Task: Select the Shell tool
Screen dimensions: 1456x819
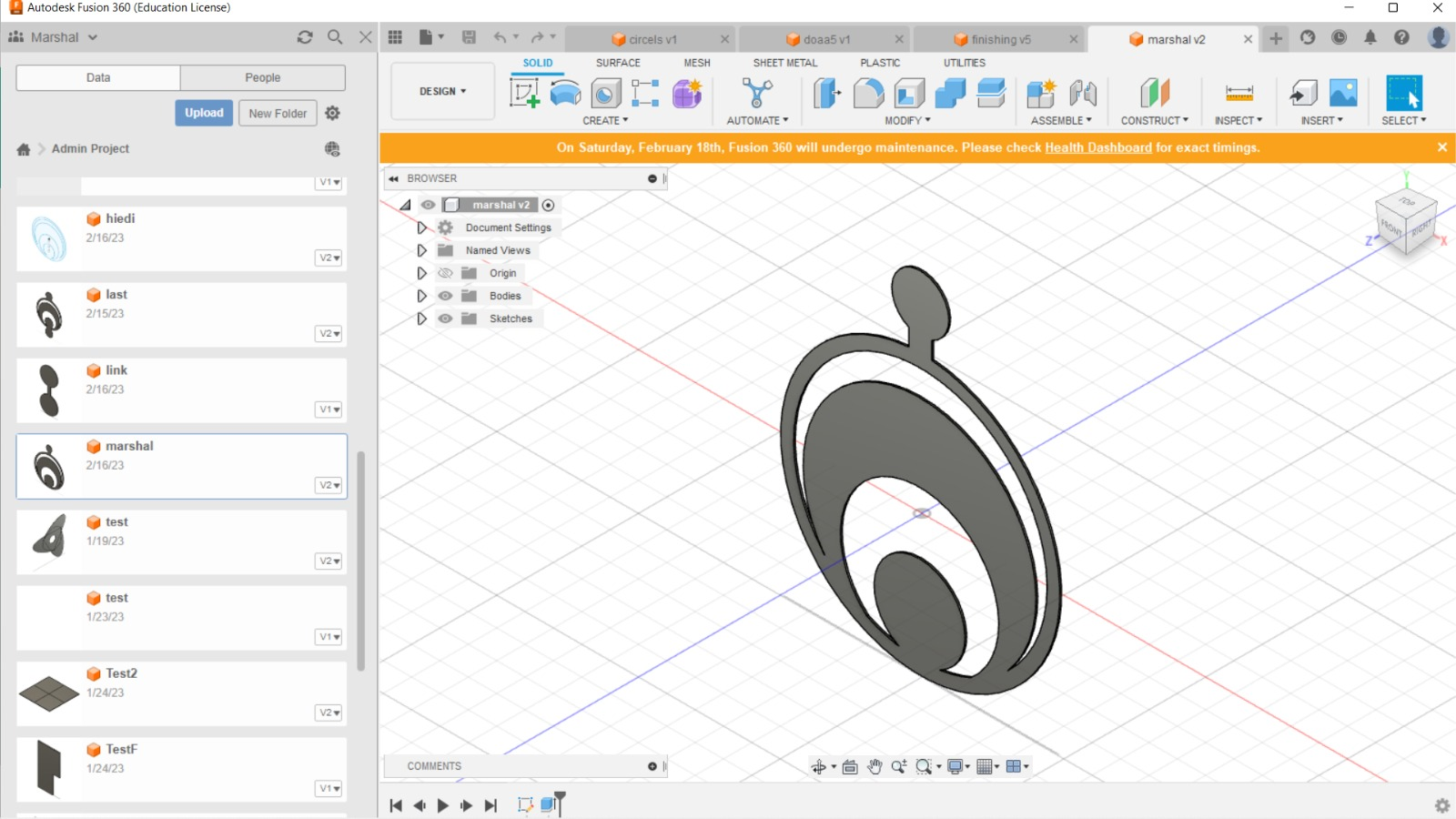Action: coord(909,93)
